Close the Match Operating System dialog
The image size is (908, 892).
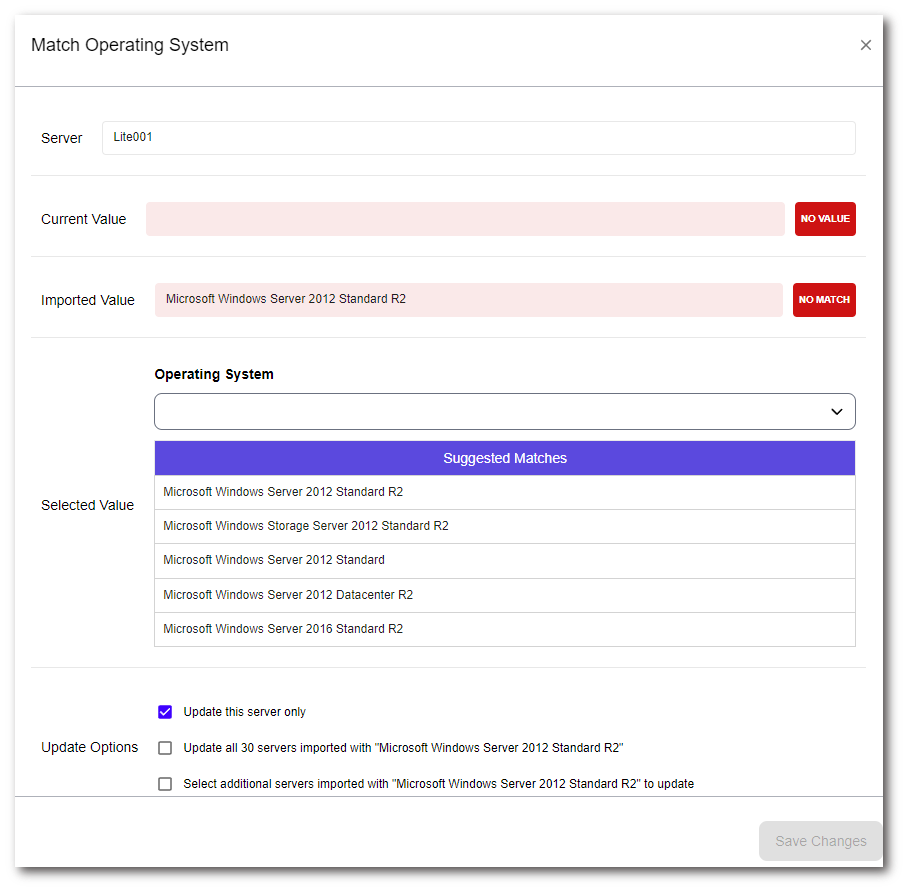point(865,45)
